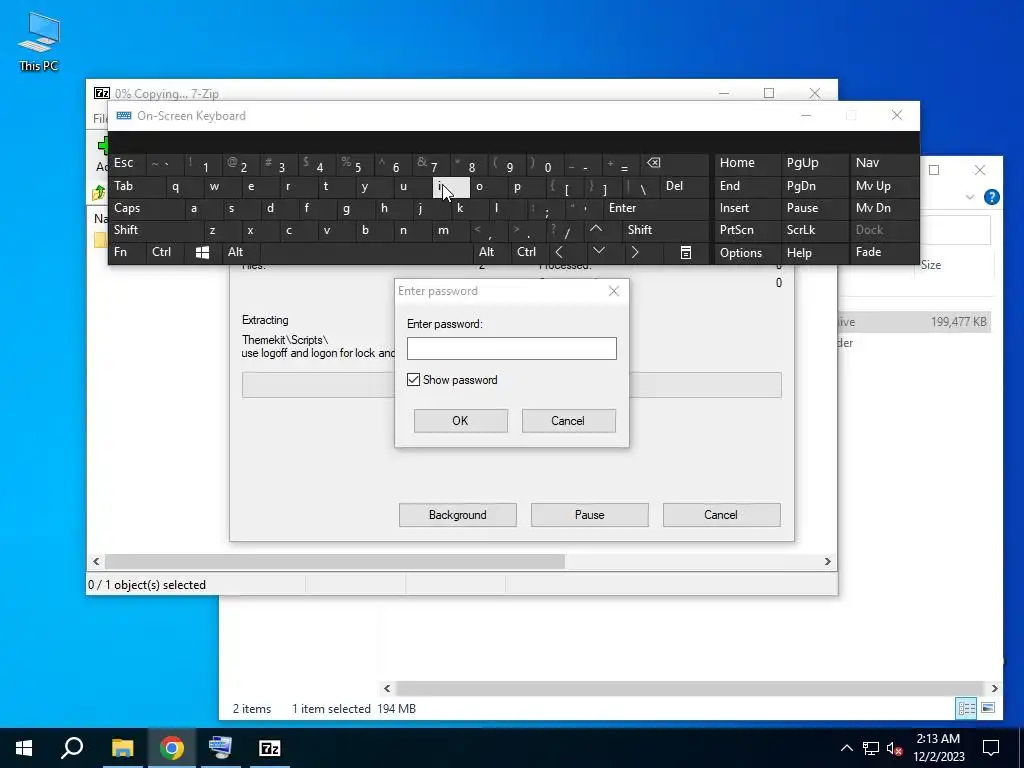Viewport: 1024px width, 768px height.
Task: Open File Explorer from taskbar
Action: click(122, 748)
